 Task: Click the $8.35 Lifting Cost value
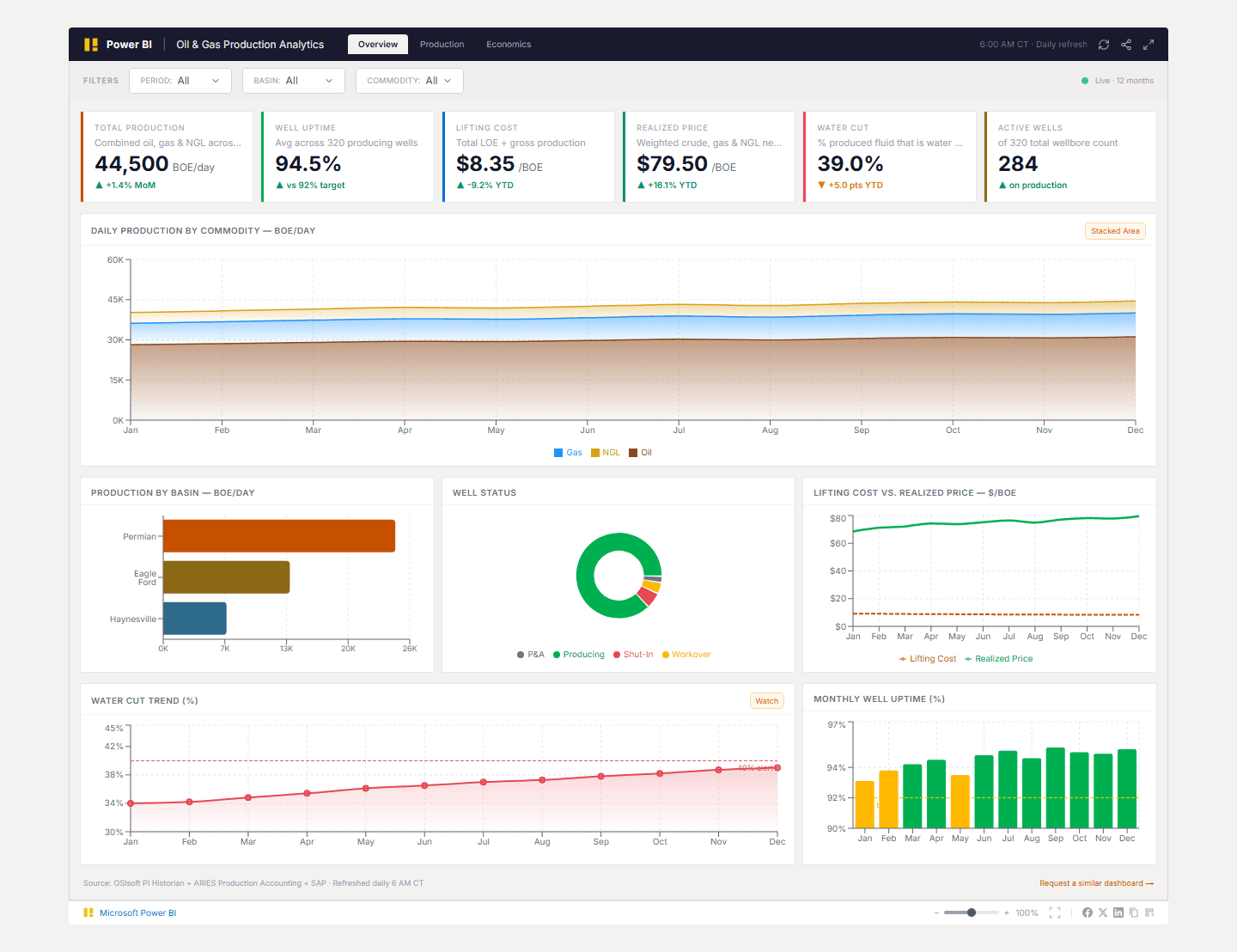[x=485, y=164]
